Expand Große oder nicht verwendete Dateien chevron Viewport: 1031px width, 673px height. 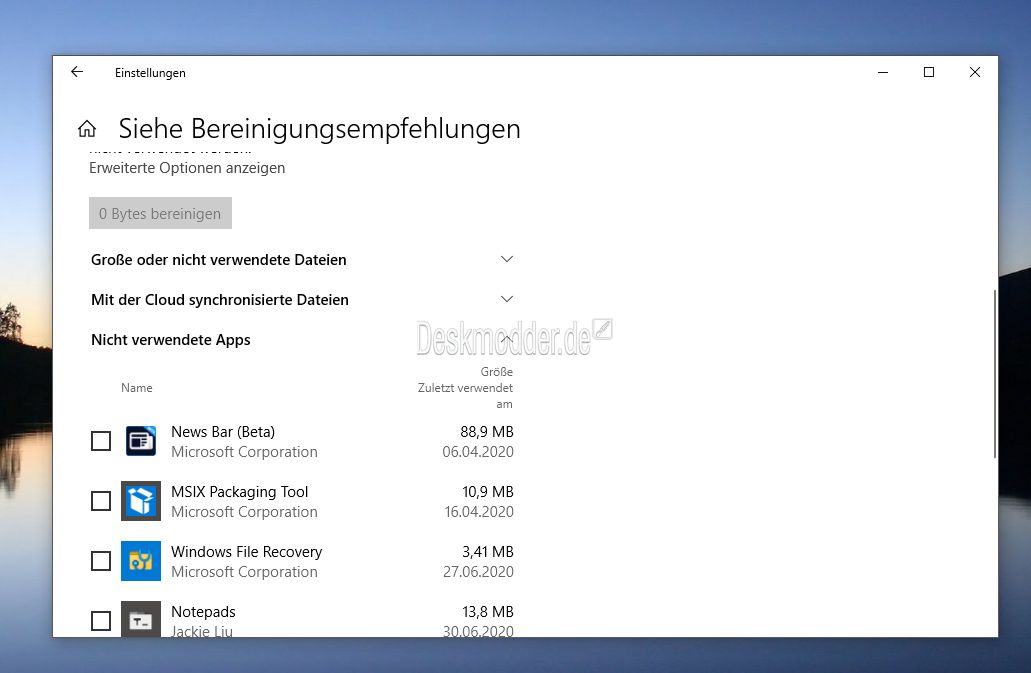[506, 260]
